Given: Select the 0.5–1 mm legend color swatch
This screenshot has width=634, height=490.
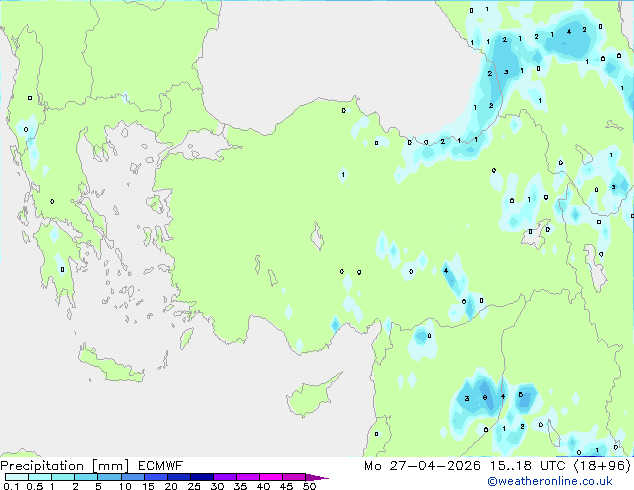Looking at the screenshot, I should pyautogui.click(x=40, y=477).
